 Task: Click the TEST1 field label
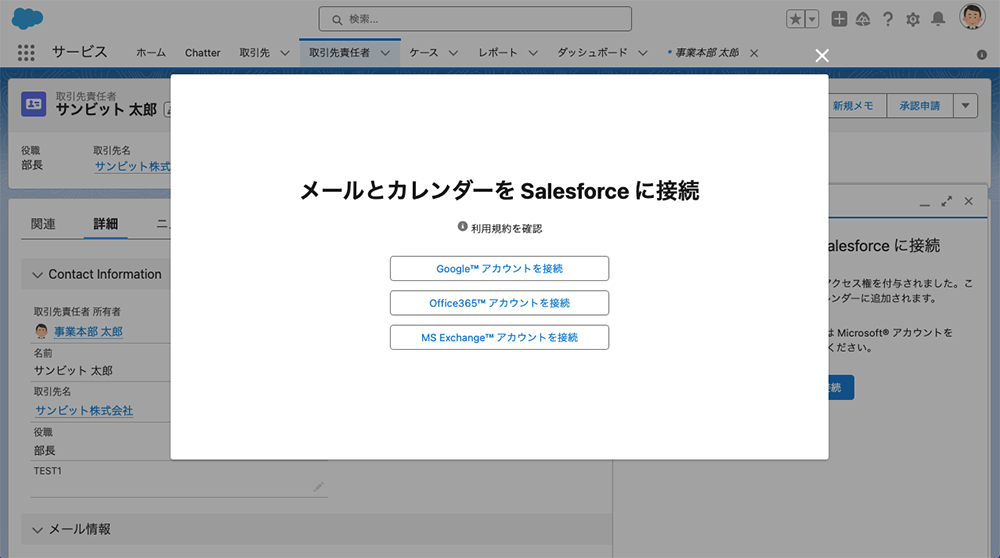(48, 471)
